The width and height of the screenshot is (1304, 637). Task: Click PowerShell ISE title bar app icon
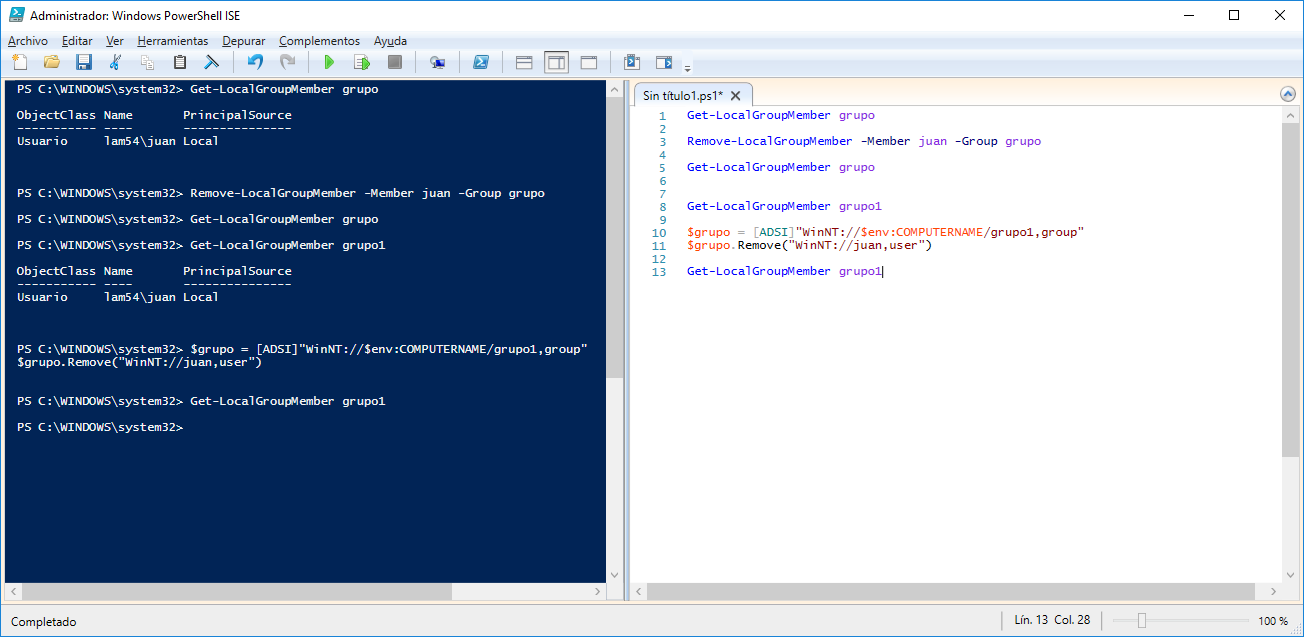(x=15, y=15)
